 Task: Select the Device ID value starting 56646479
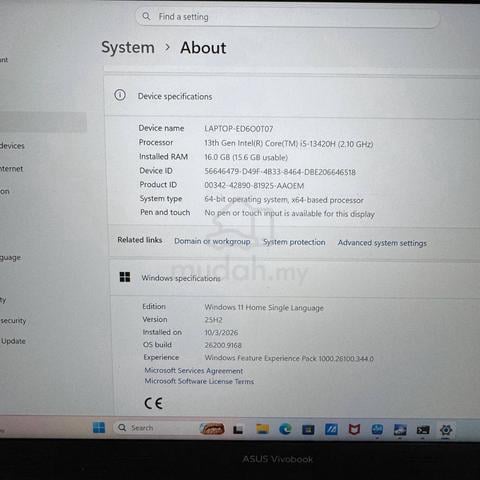tap(280, 172)
